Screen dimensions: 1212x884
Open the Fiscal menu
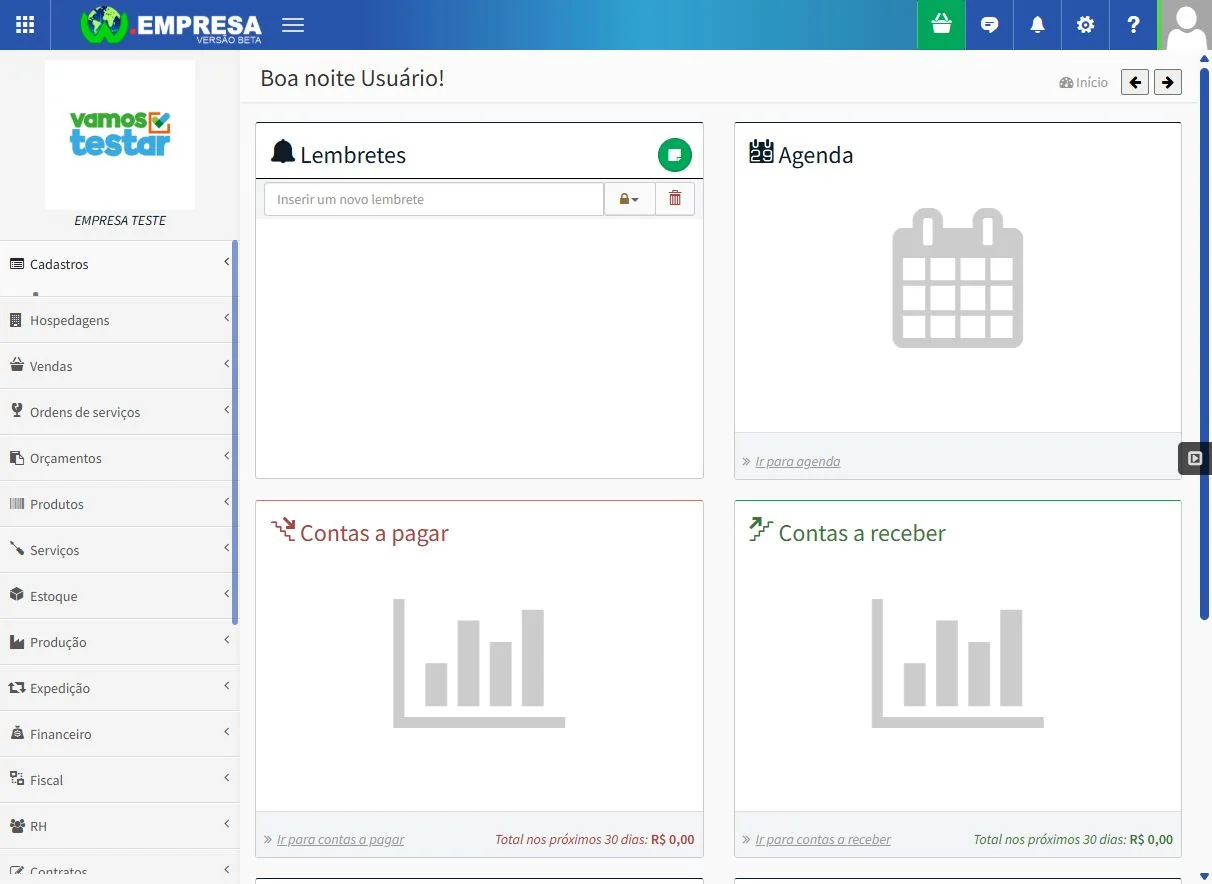coord(120,780)
